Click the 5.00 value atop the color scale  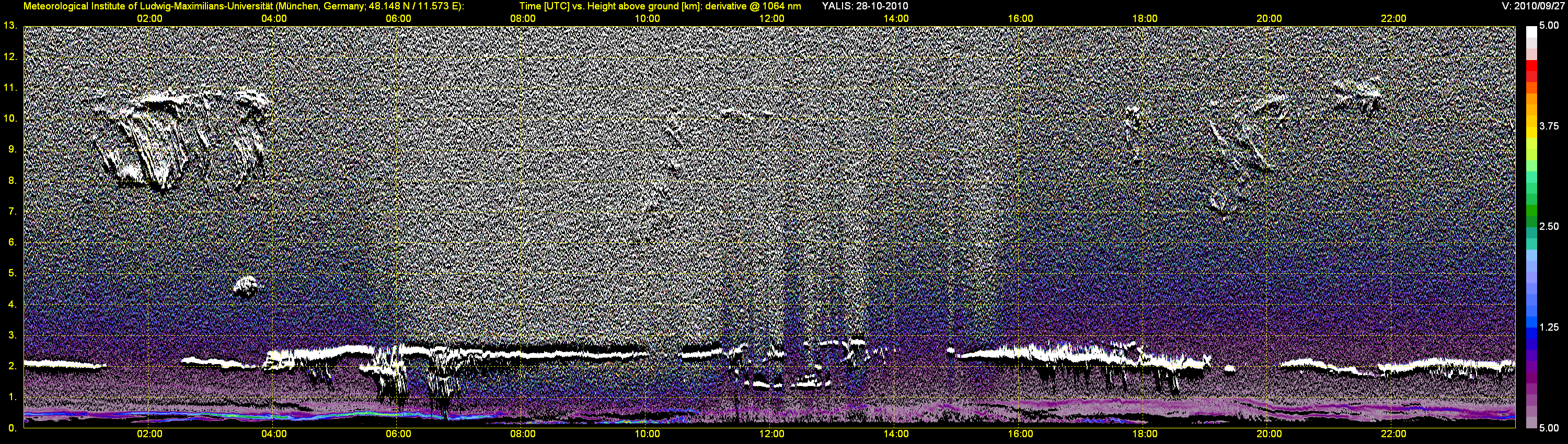click(x=1549, y=26)
